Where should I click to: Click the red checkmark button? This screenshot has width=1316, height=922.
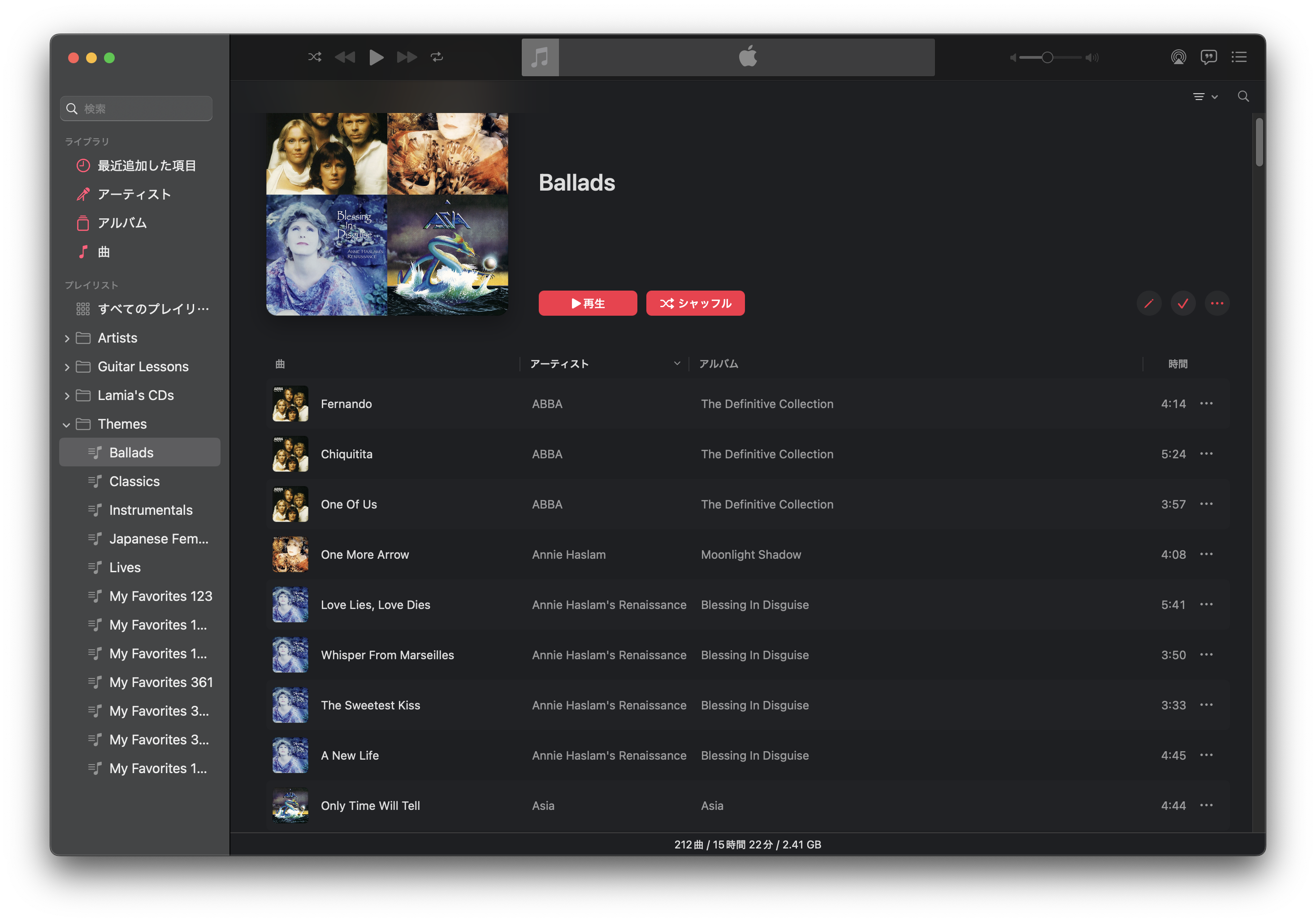click(1182, 303)
